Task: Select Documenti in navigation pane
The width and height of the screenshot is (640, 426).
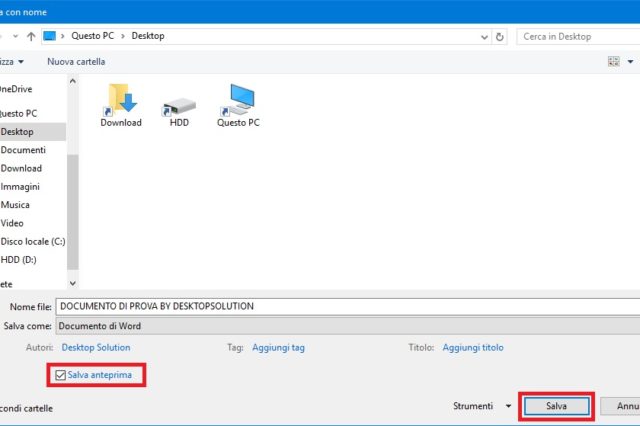Action: point(23,150)
